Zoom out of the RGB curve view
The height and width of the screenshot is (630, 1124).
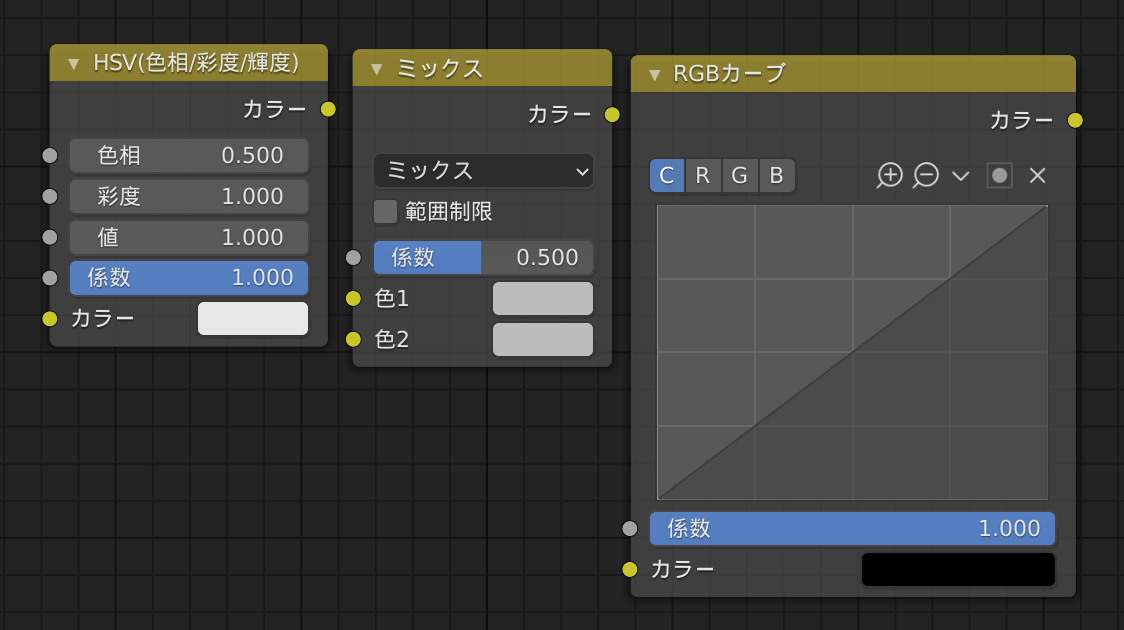(927, 175)
